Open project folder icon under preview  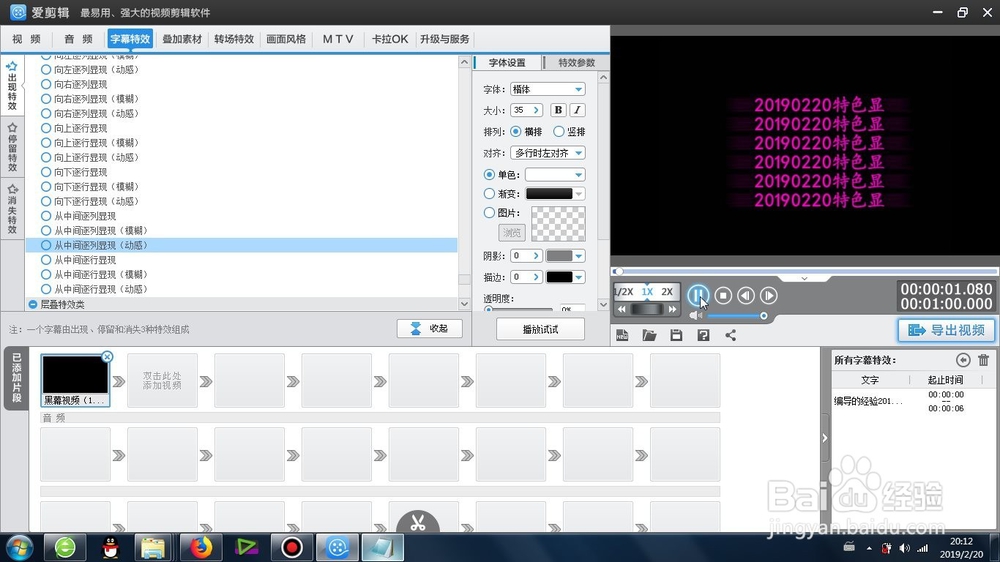[649, 335]
